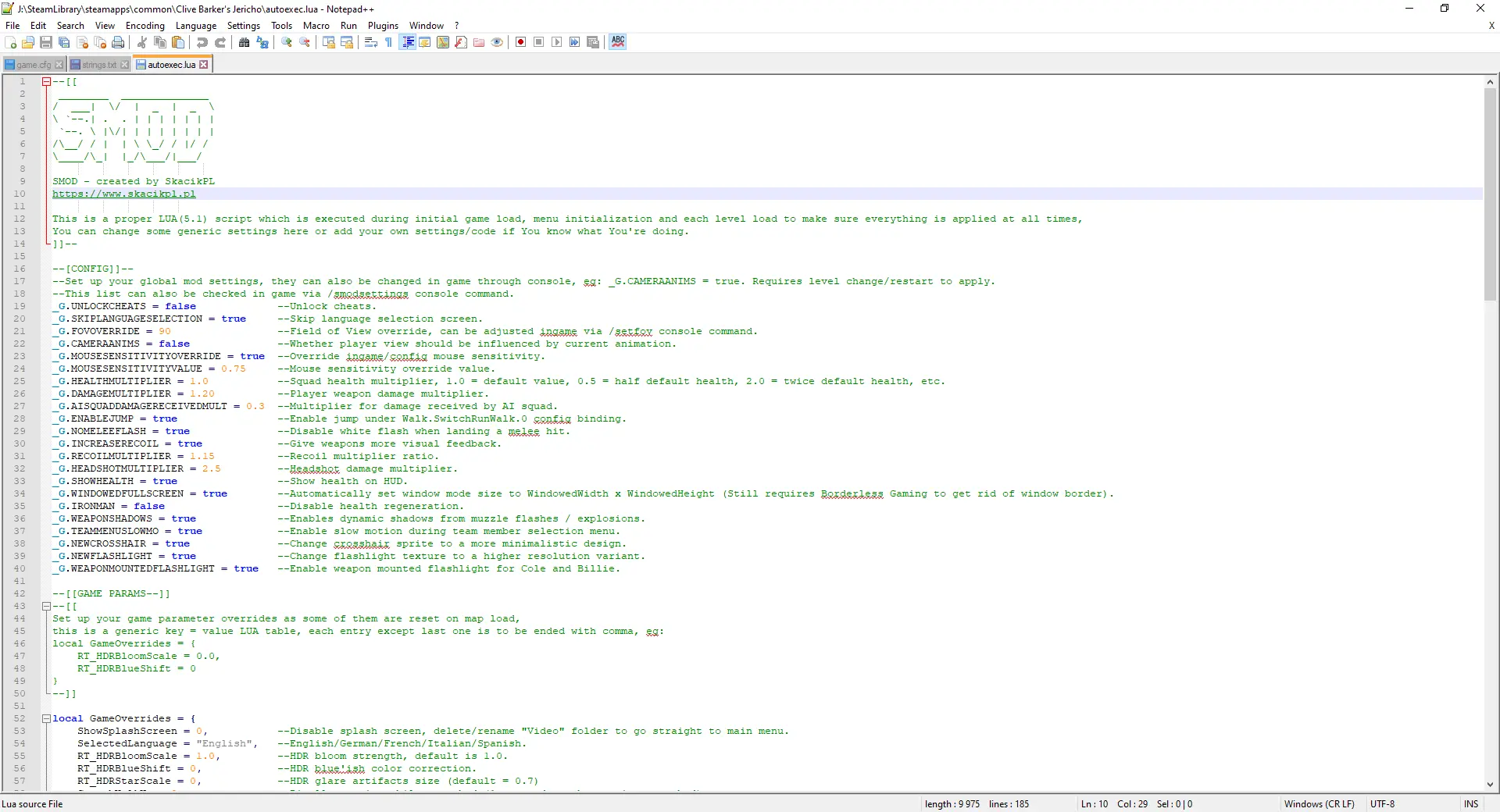Image resolution: width=1500 pixels, height=812 pixels.
Task: Close the game.cfg tab
Action: point(60,65)
